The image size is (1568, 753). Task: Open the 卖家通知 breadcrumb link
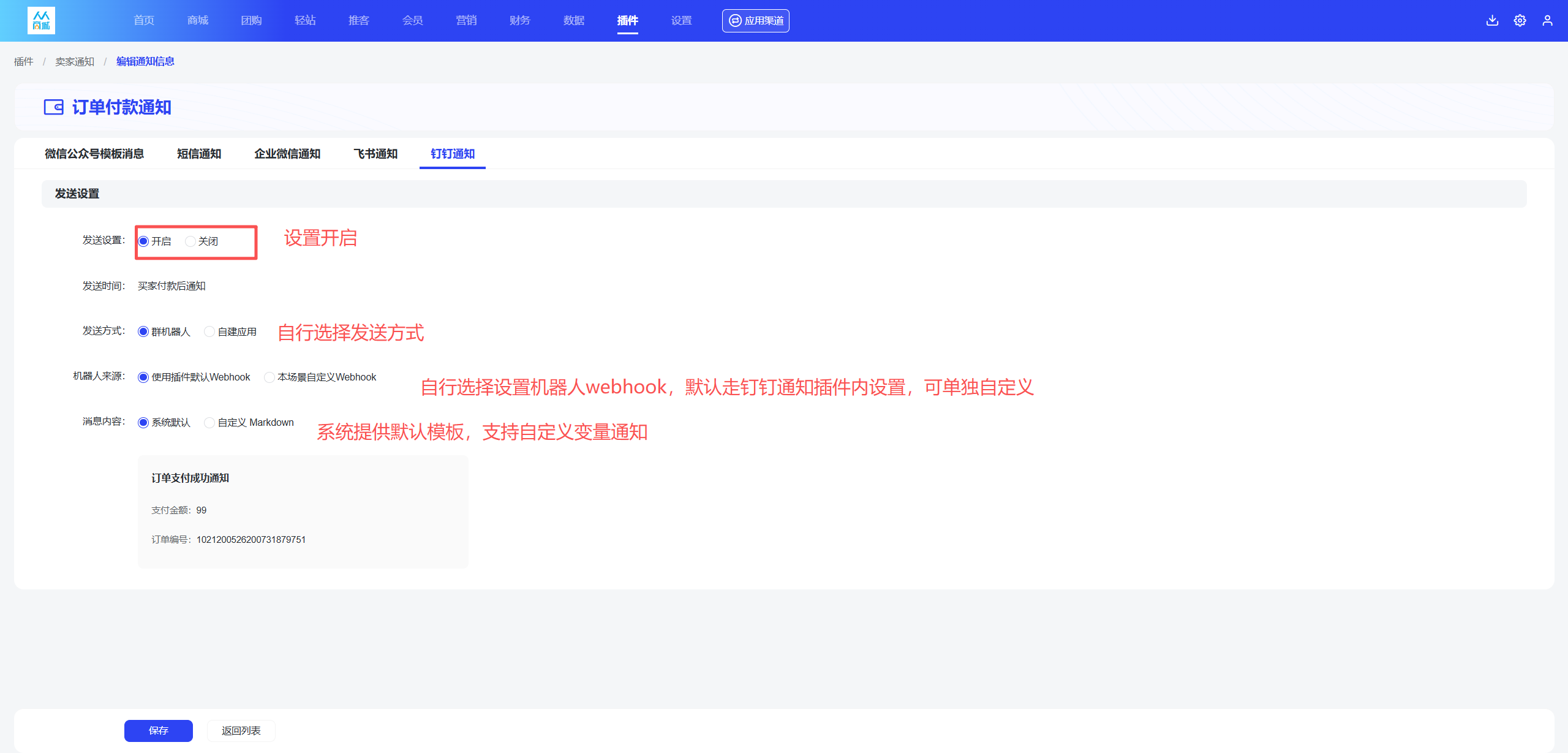pyautogui.click(x=75, y=62)
